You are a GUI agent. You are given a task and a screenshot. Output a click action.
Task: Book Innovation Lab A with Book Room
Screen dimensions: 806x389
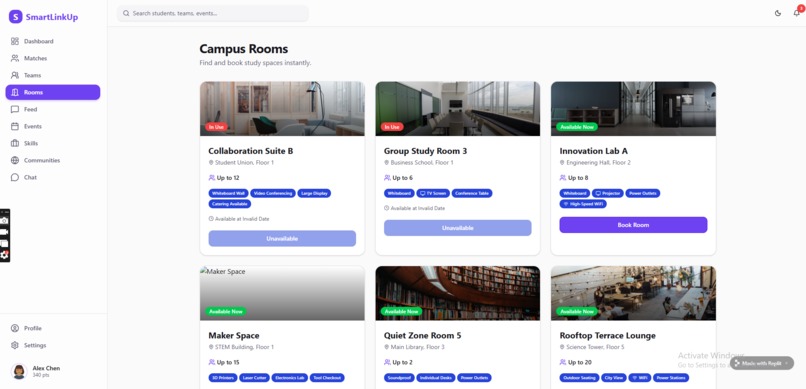633,225
